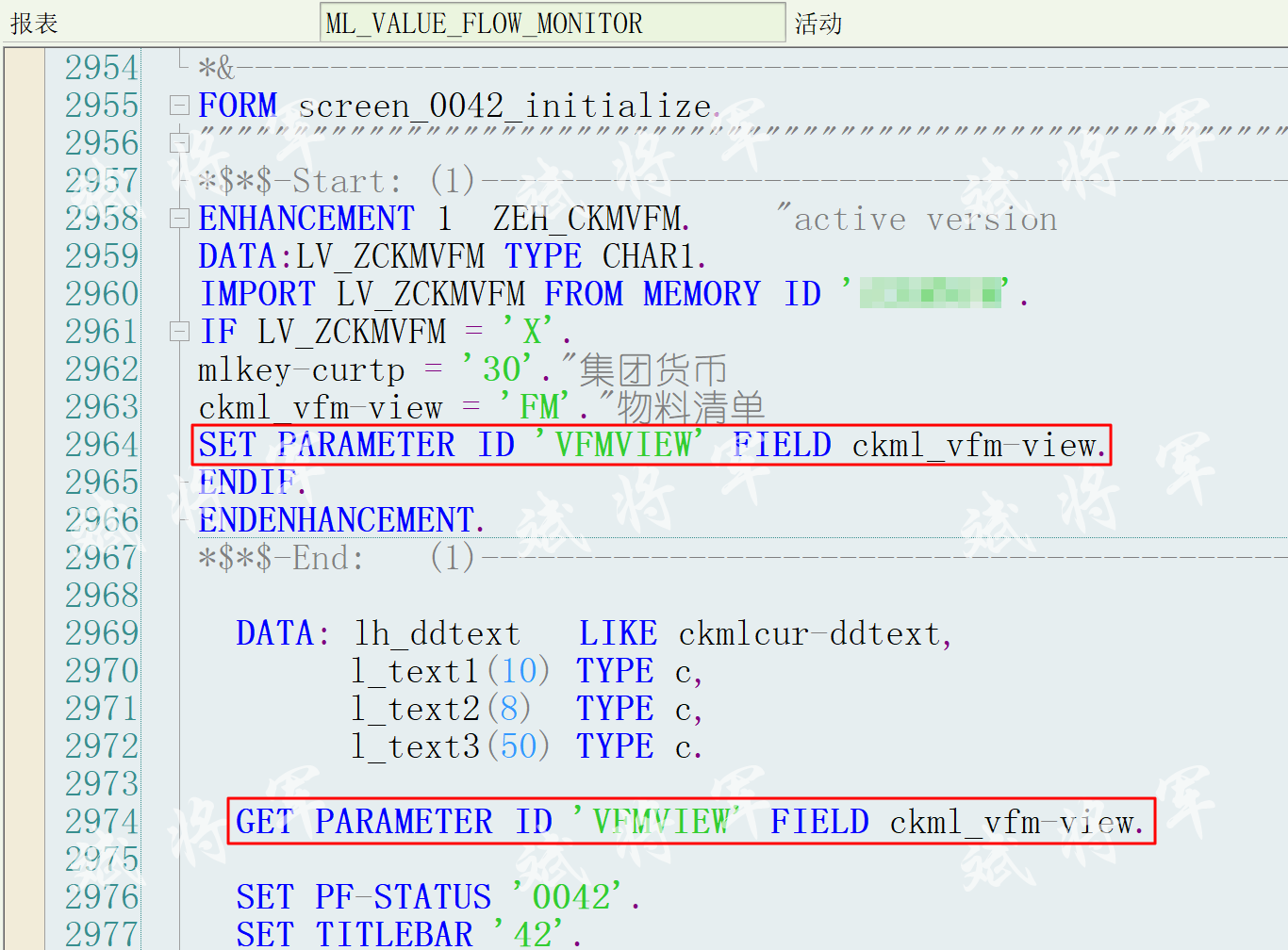Select line number 2977
The image size is (1288, 950).
101,934
